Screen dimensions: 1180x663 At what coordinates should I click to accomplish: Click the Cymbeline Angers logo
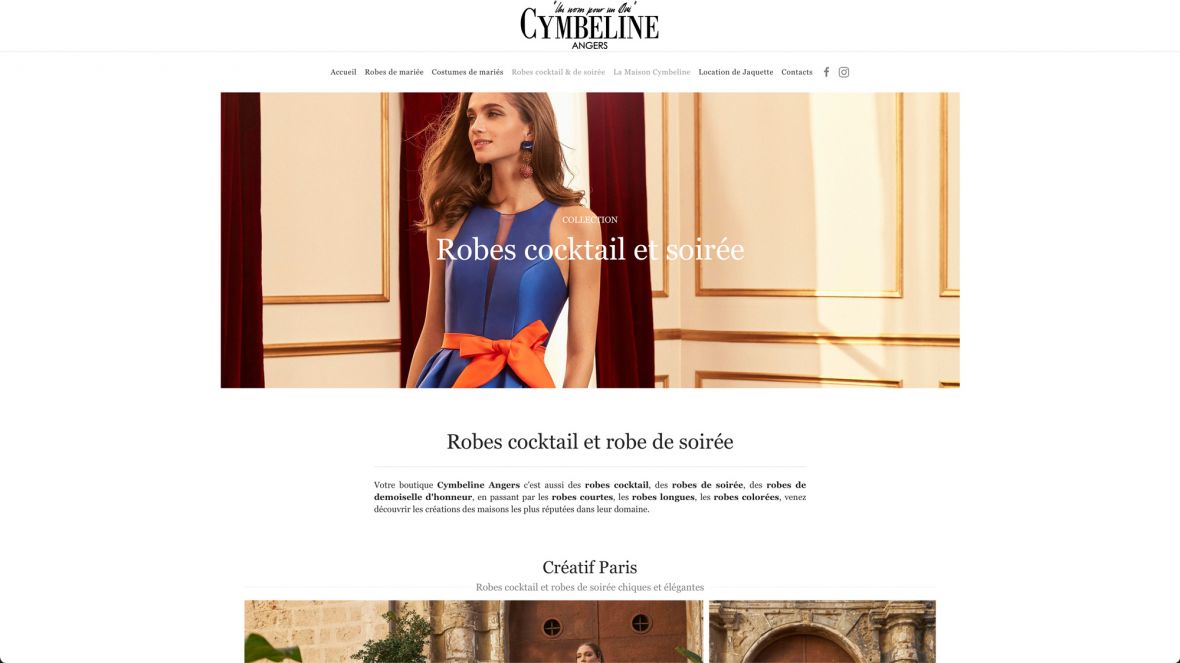coord(589,26)
